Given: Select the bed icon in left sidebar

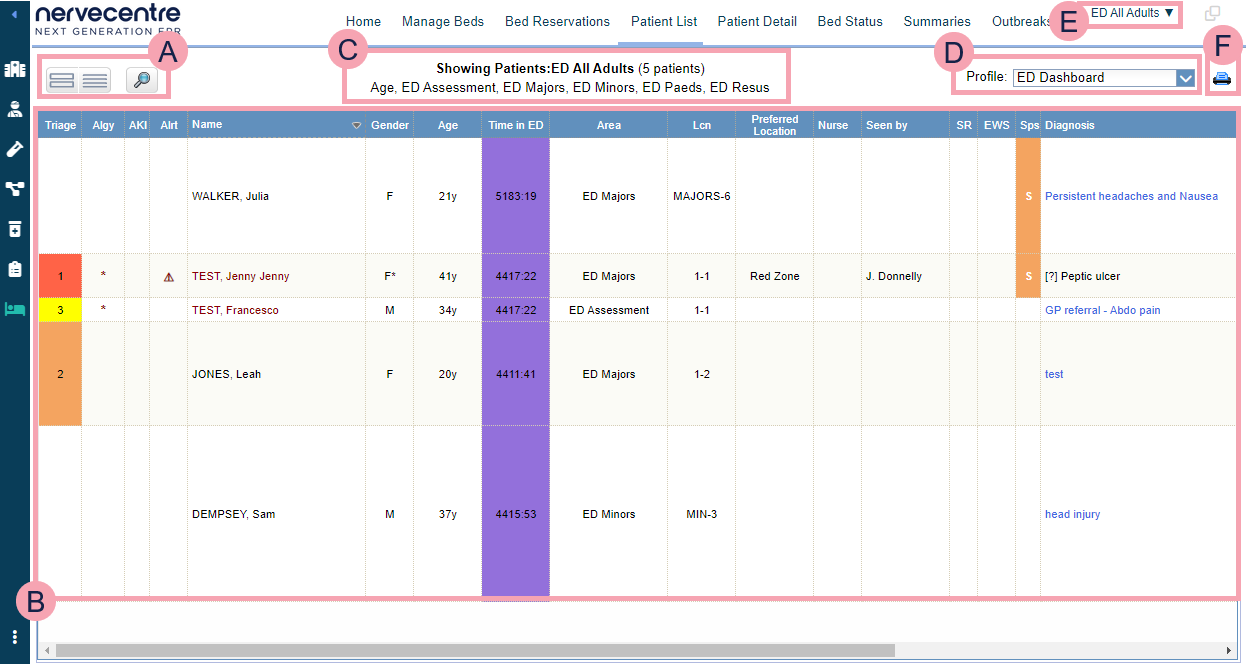Looking at the screenshot, I should click(15, 308).
